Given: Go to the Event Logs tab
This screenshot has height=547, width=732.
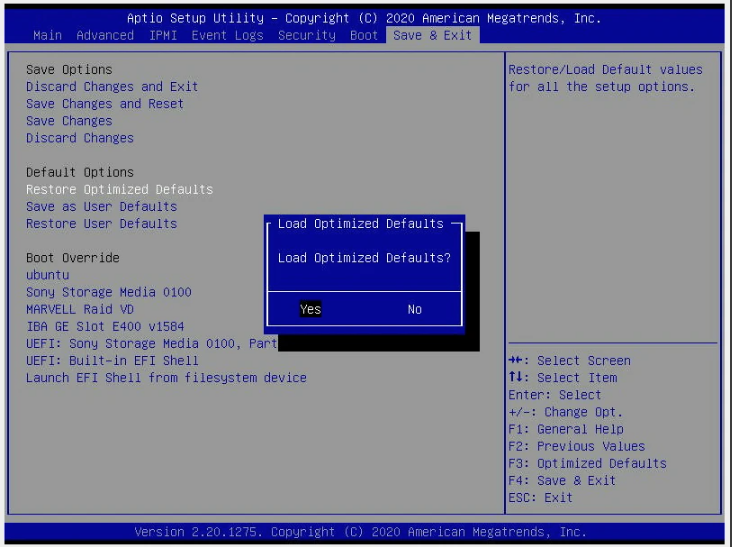Looking at the screenshot, I should 227,35.
